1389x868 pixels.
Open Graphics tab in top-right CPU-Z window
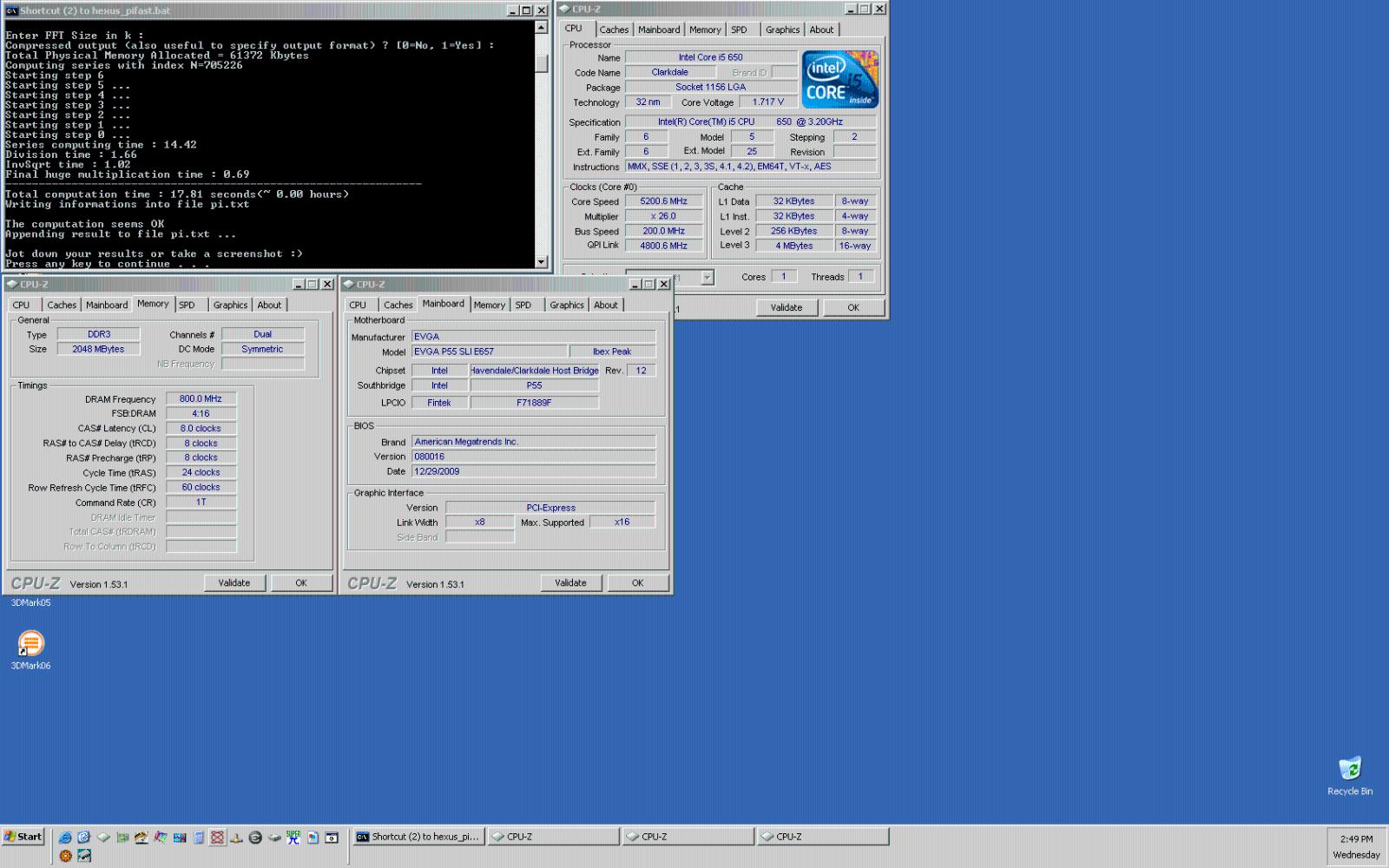(782, 30)
